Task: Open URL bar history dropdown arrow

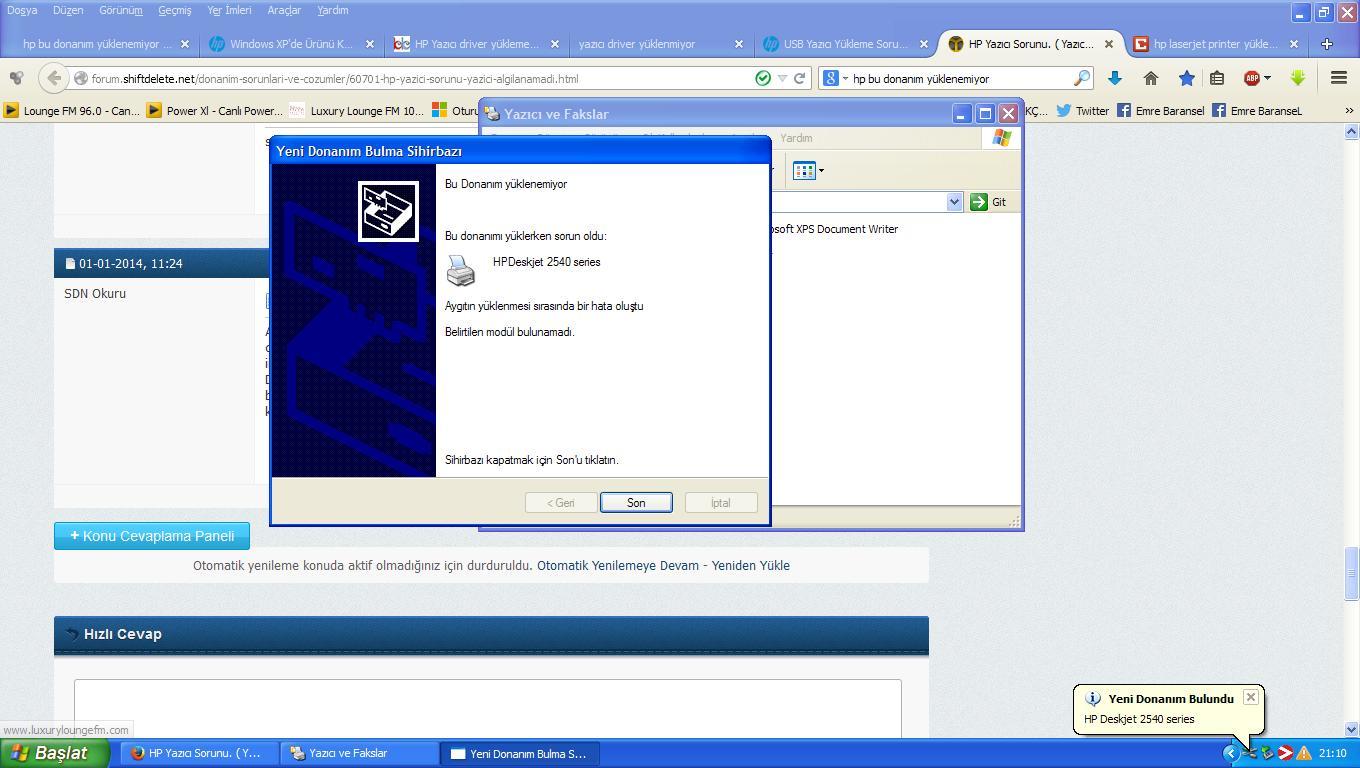Action: tap(782, 78)
